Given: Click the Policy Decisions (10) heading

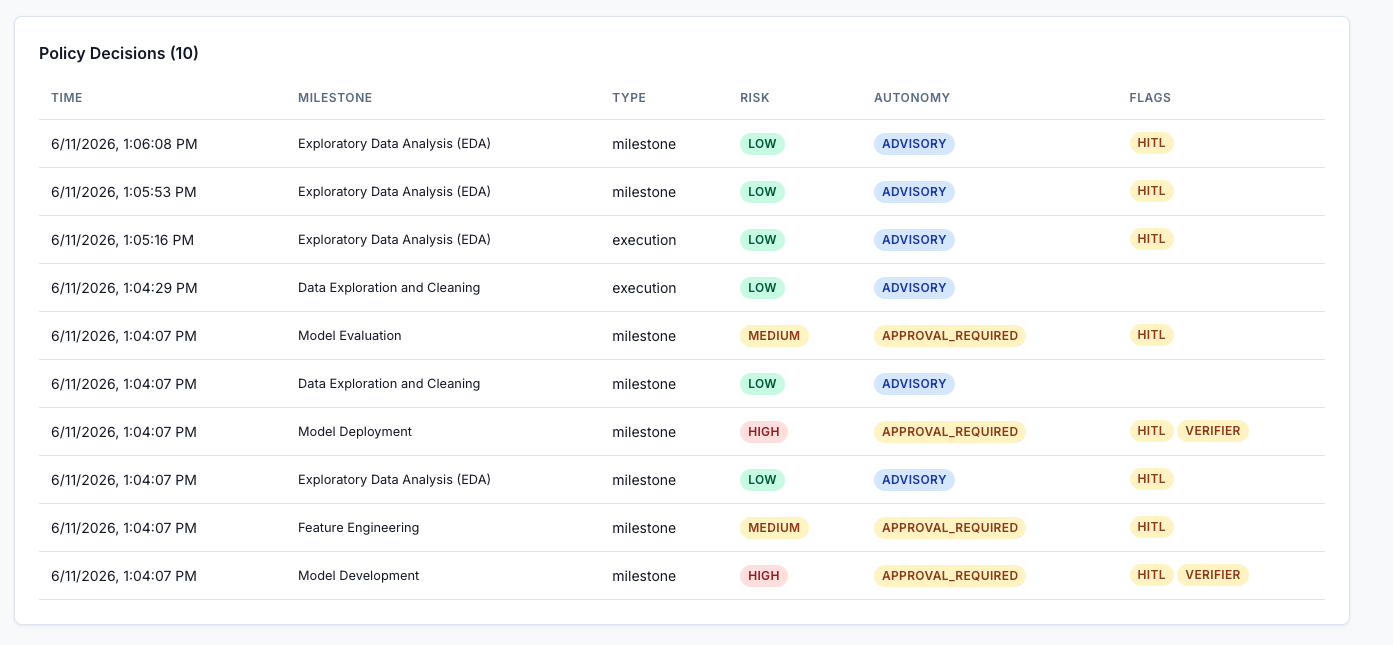Looking at the screenshot, I should [x=119, y=53].
